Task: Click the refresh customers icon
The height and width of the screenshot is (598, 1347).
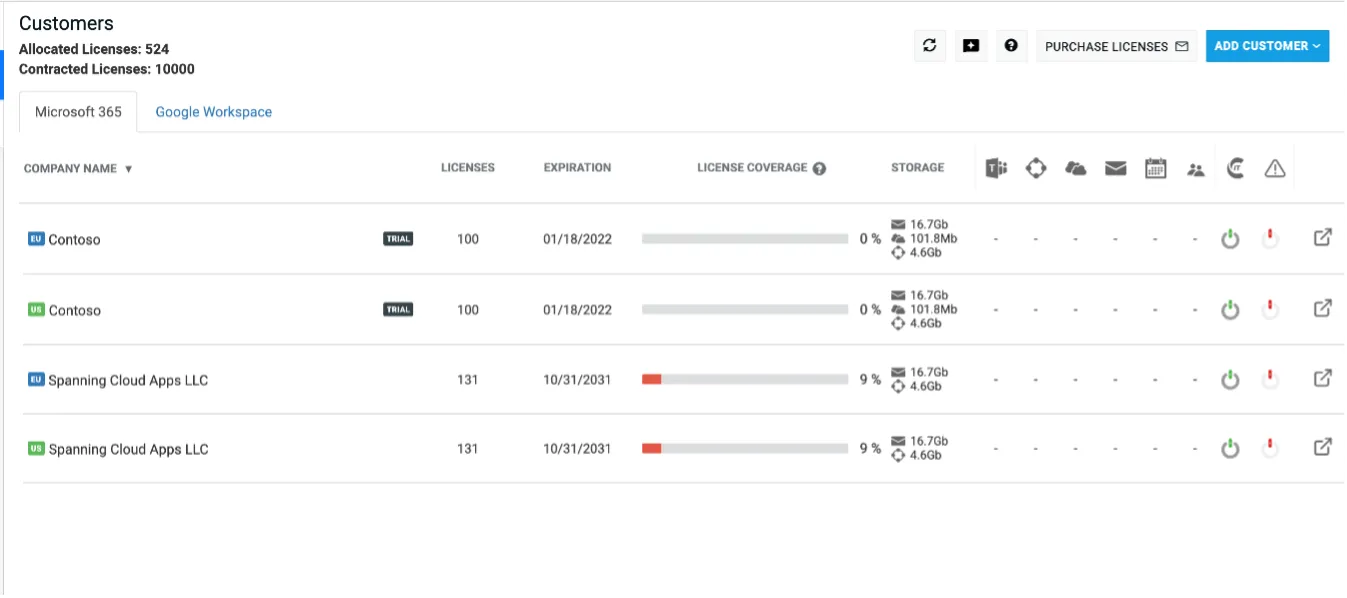Action: coord(929,46)
